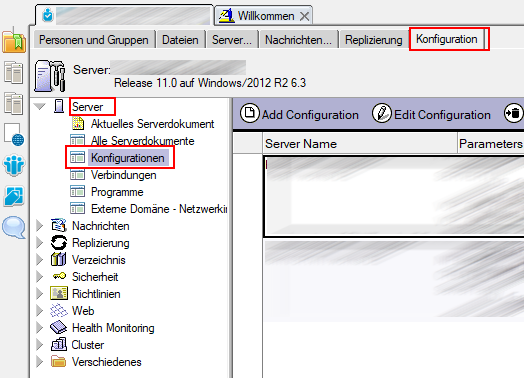Switch to the Replizierung tab
Viewport: 524px width, 378px height.
(374, 40)
